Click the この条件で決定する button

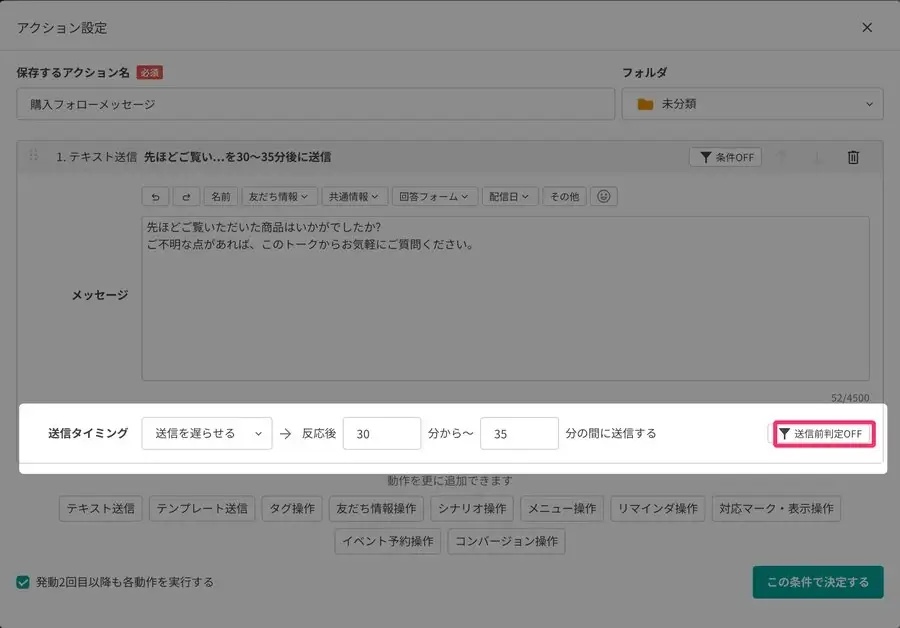click(x=818, y=582)
